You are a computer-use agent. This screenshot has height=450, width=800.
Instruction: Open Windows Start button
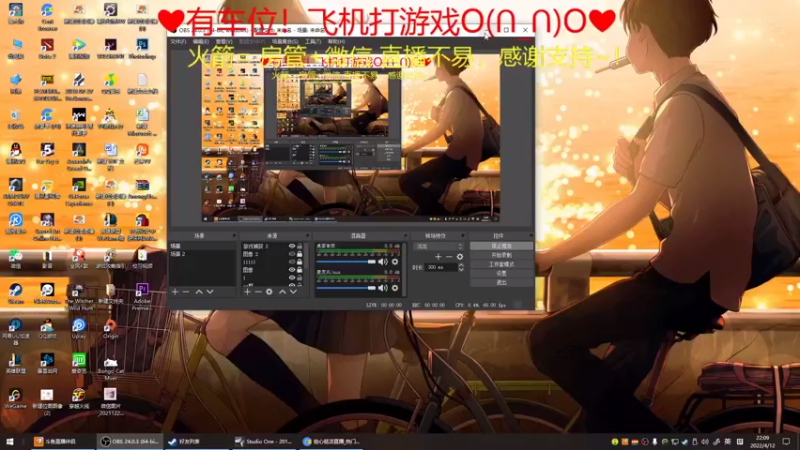9,441
